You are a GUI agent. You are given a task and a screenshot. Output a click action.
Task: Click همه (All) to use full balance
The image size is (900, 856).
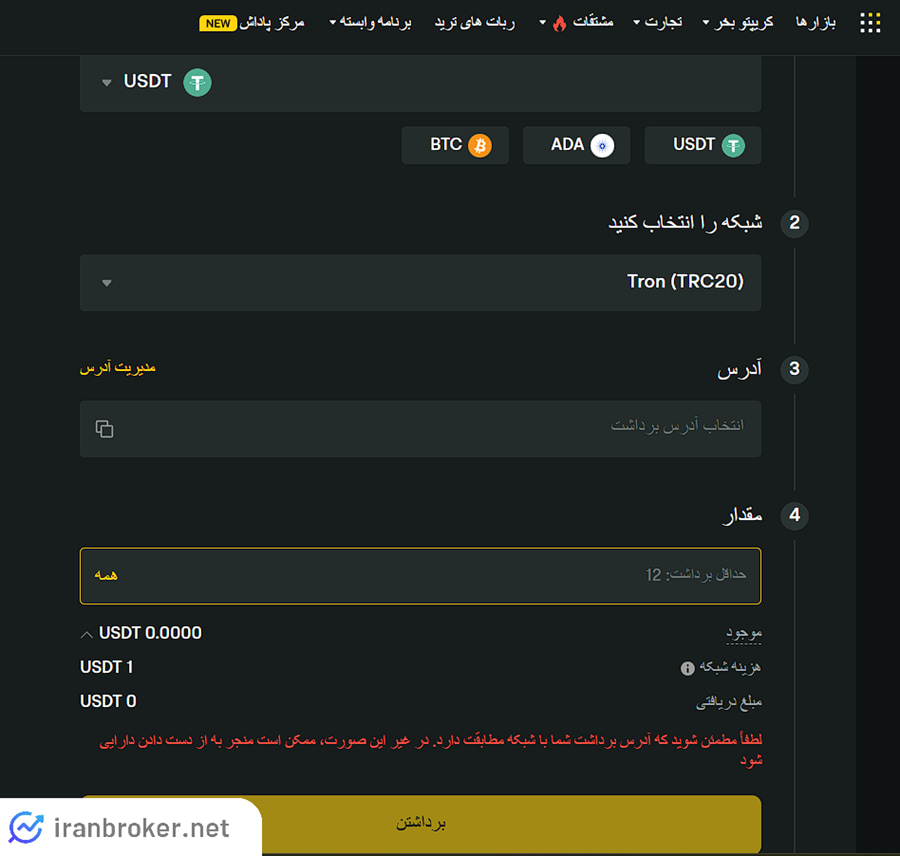[106, 575]
